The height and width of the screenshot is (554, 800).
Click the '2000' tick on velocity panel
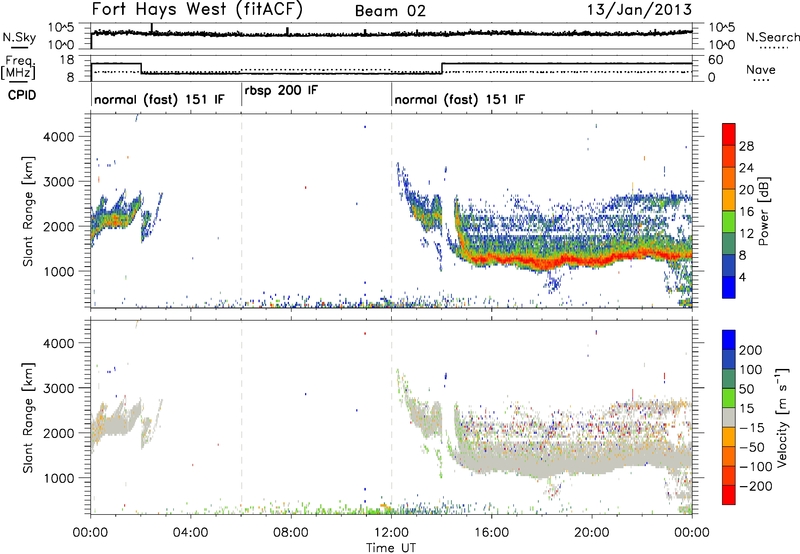coord(59,433)
